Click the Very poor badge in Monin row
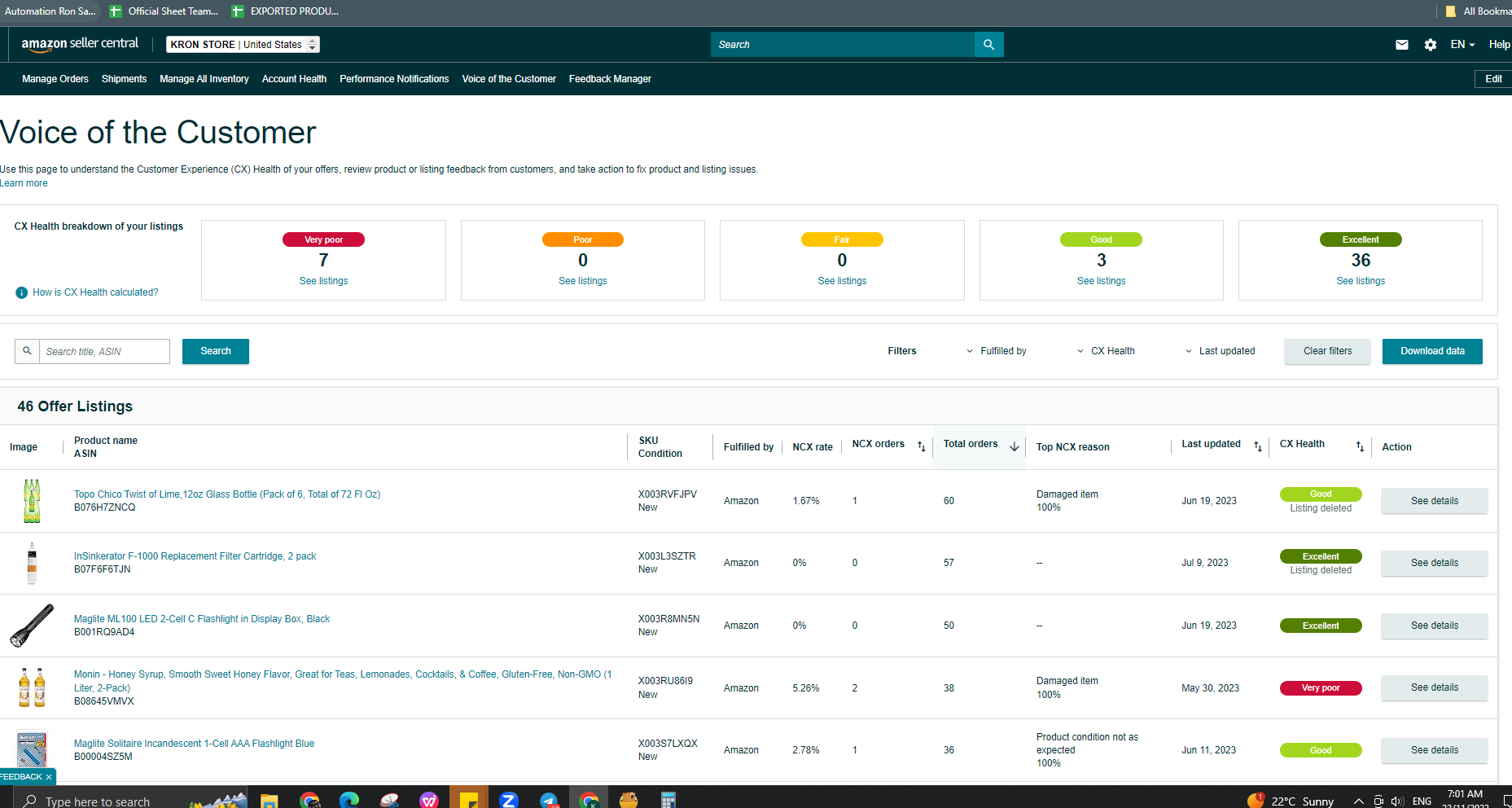1512x808 pixels. click(x=1321, y=688)
